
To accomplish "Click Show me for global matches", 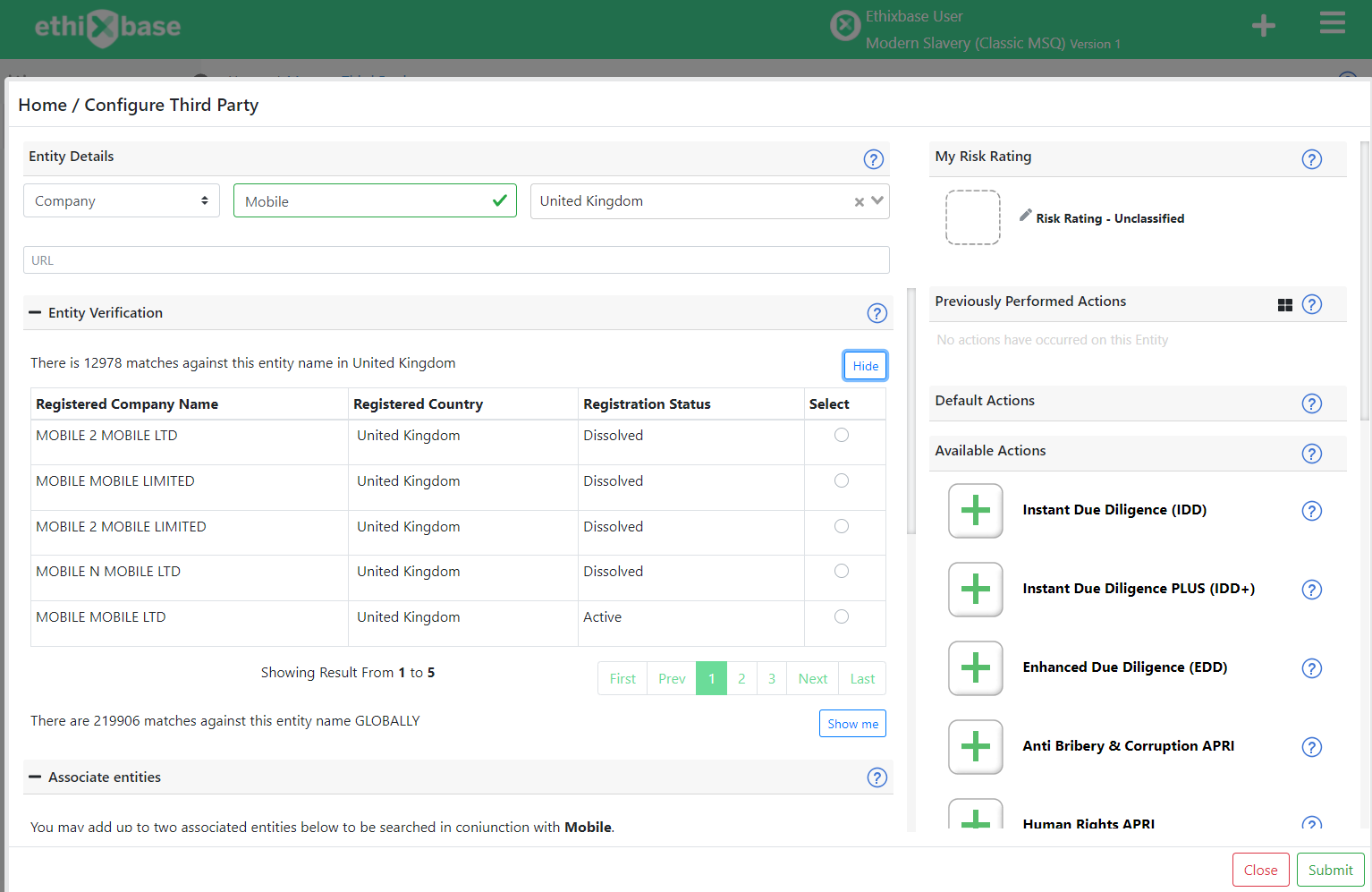I will click(852, 723).
